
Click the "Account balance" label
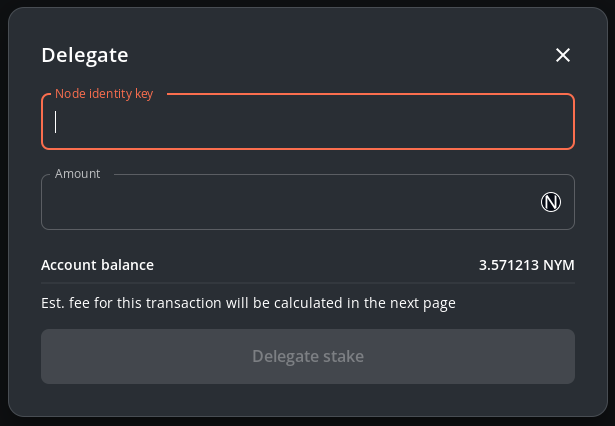(x=97, y=265)
